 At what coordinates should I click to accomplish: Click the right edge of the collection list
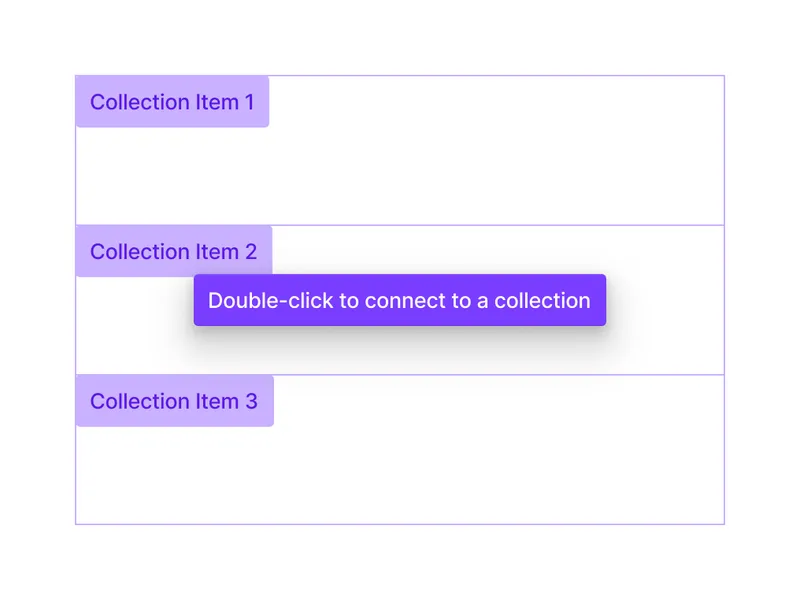[724, 300]
